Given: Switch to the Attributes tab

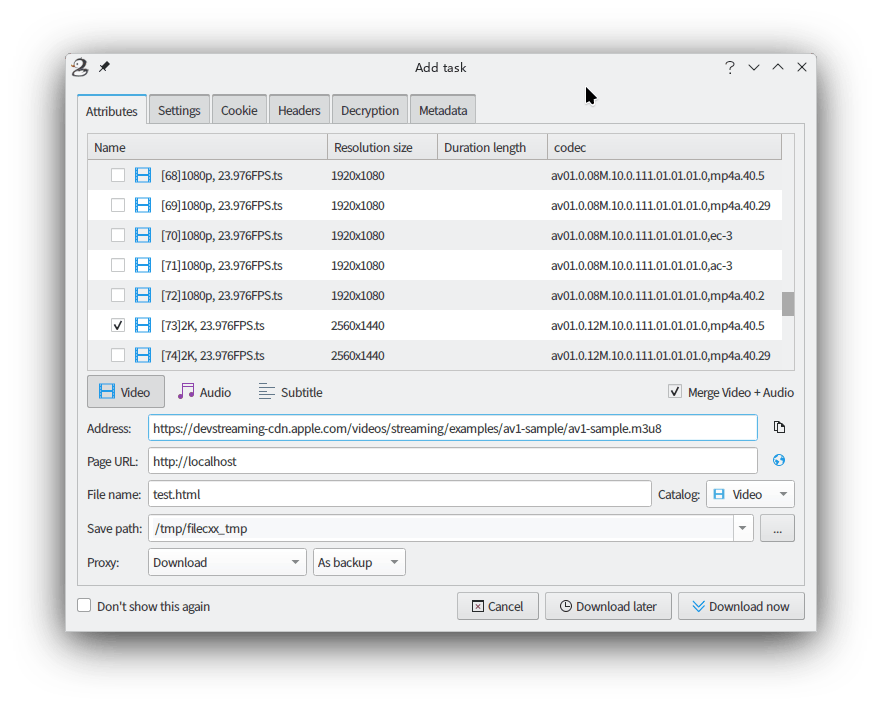Looking at the screenshot, I should [111, 111].
